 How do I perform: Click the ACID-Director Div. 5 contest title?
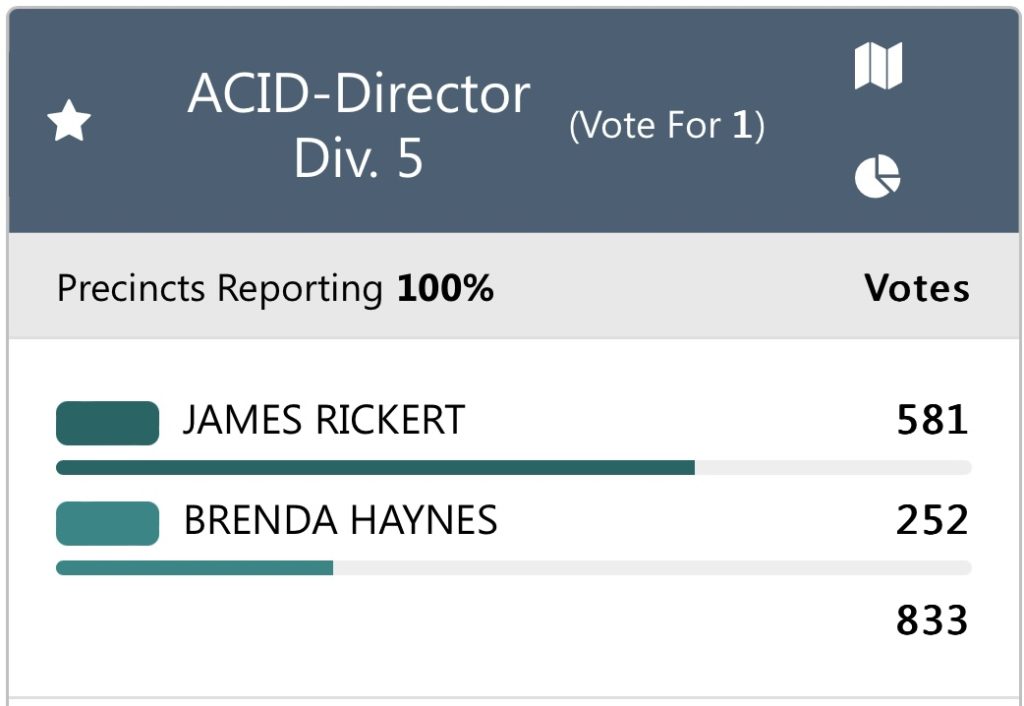click(x=358, y=126)
